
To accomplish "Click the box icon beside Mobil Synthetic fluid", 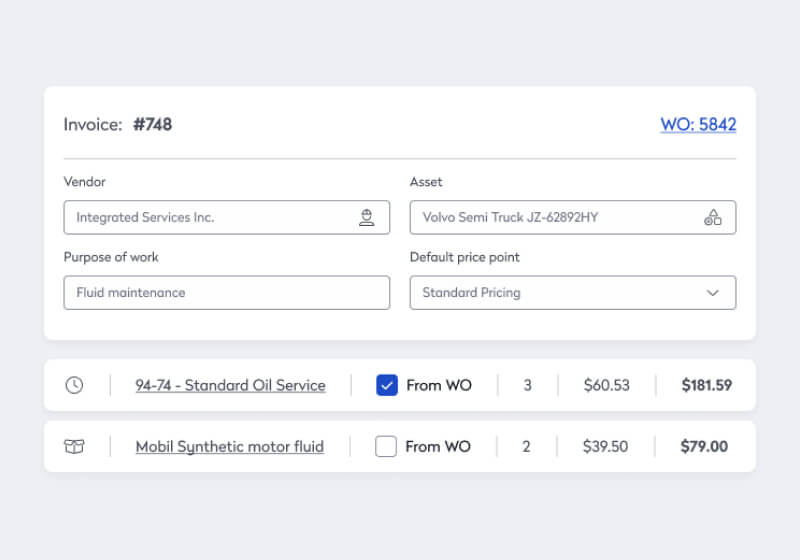I will click(x=74, y=447).
